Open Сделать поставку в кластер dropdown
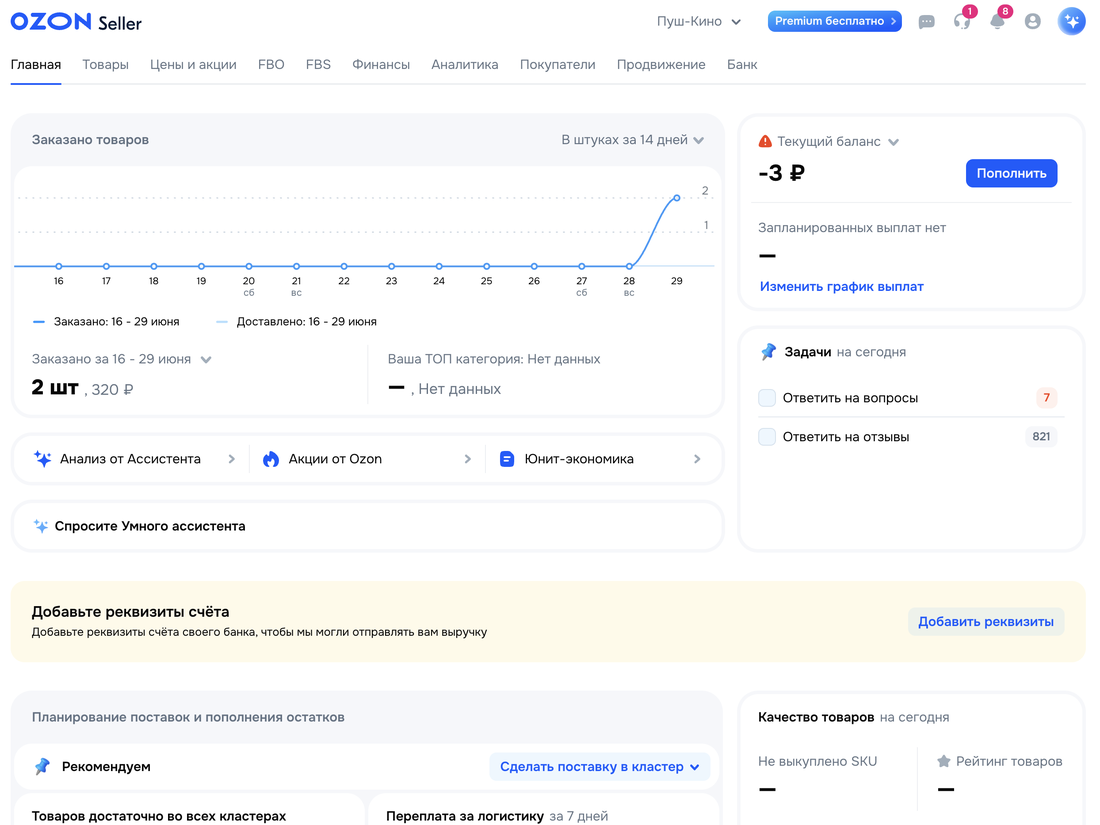The width and height of the screenshot is (1100, 825). [600, 767]
